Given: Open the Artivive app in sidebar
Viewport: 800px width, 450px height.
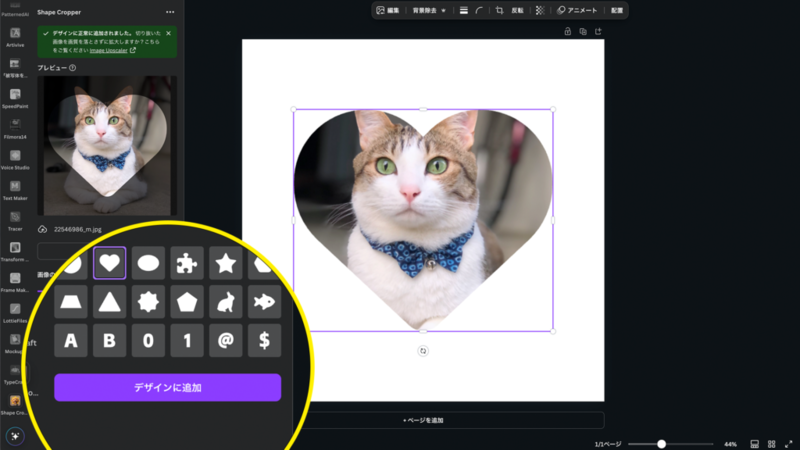Looking at the screenshot, I should (15, 37).
